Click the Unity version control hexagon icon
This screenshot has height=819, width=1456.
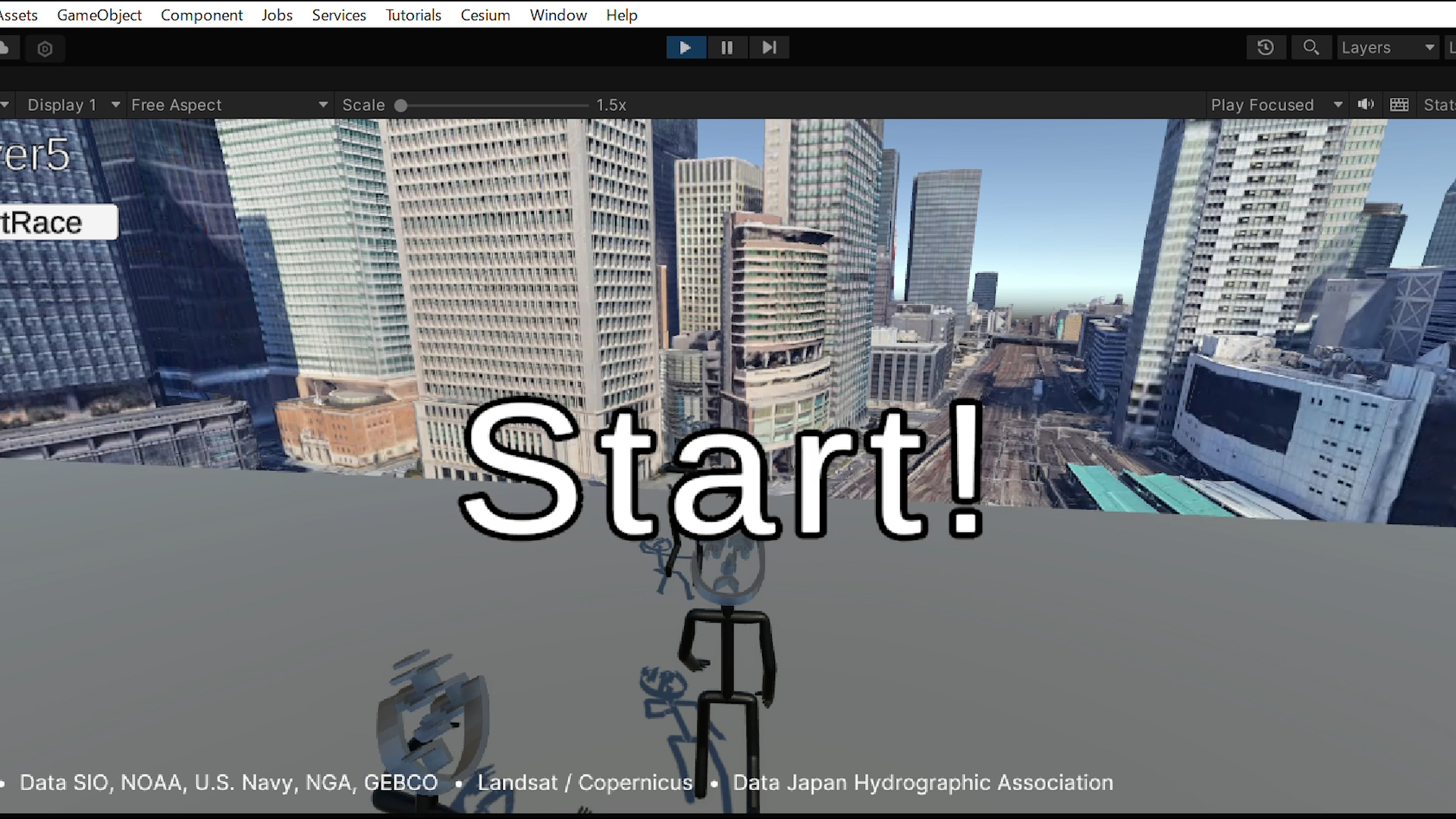pyautogui.click(x=45, y=49)
